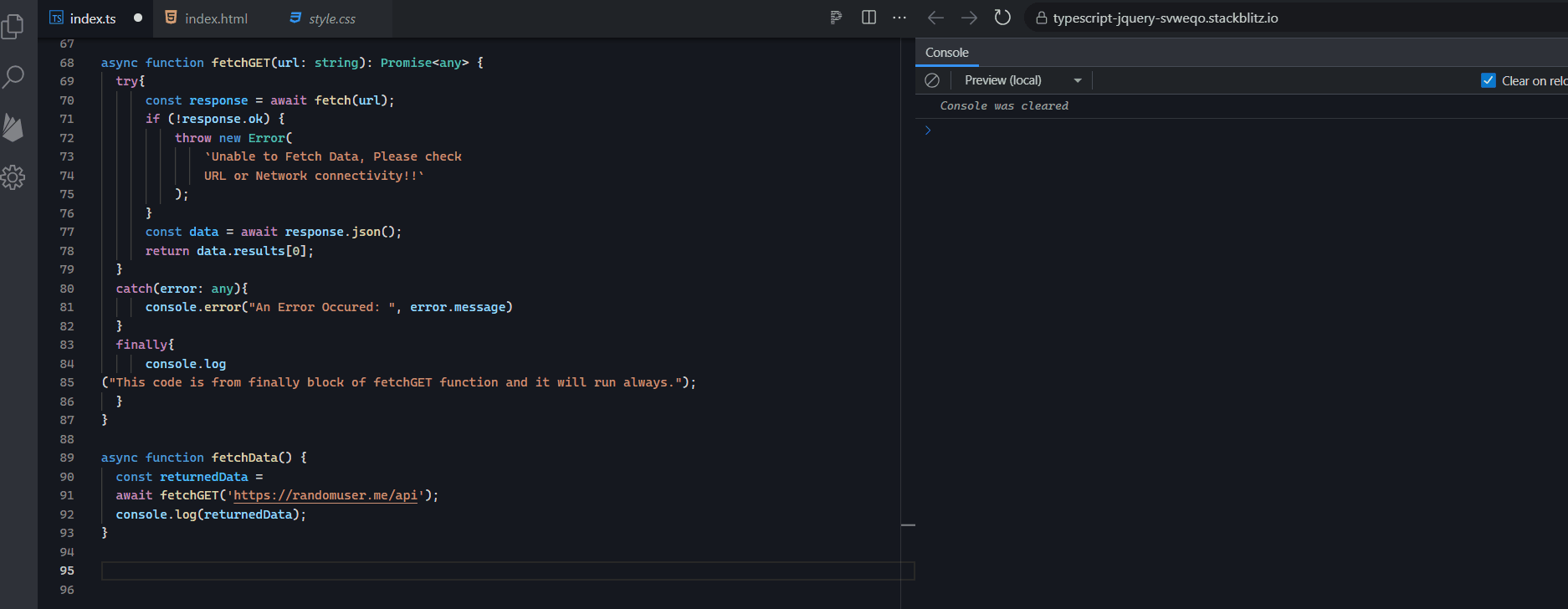Switch to the index.html tab
Viewport: 1568px width, 609px height.
[215, 18]
